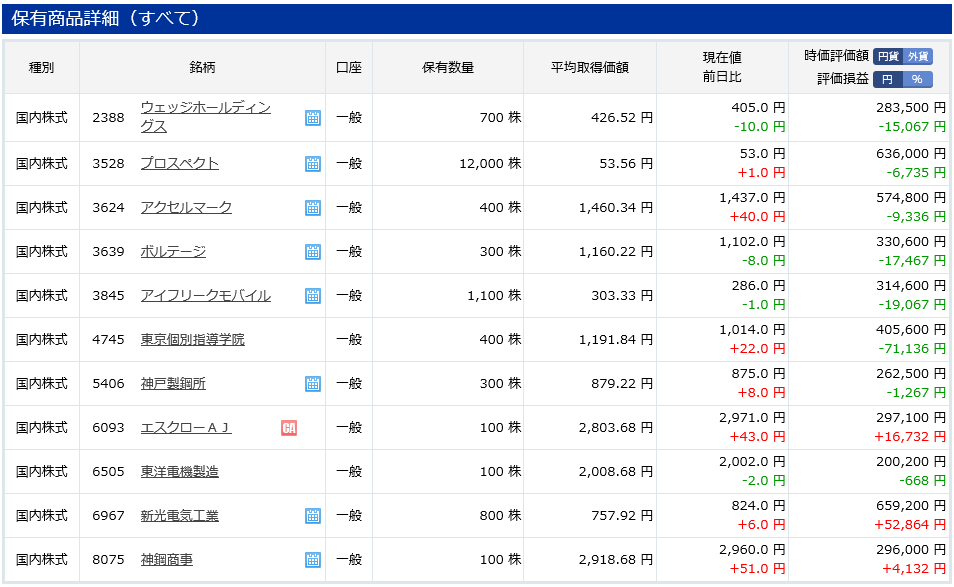954x587 pixels.
Task: Open 東洋電機製造 stock link
Action: point(179,471)
